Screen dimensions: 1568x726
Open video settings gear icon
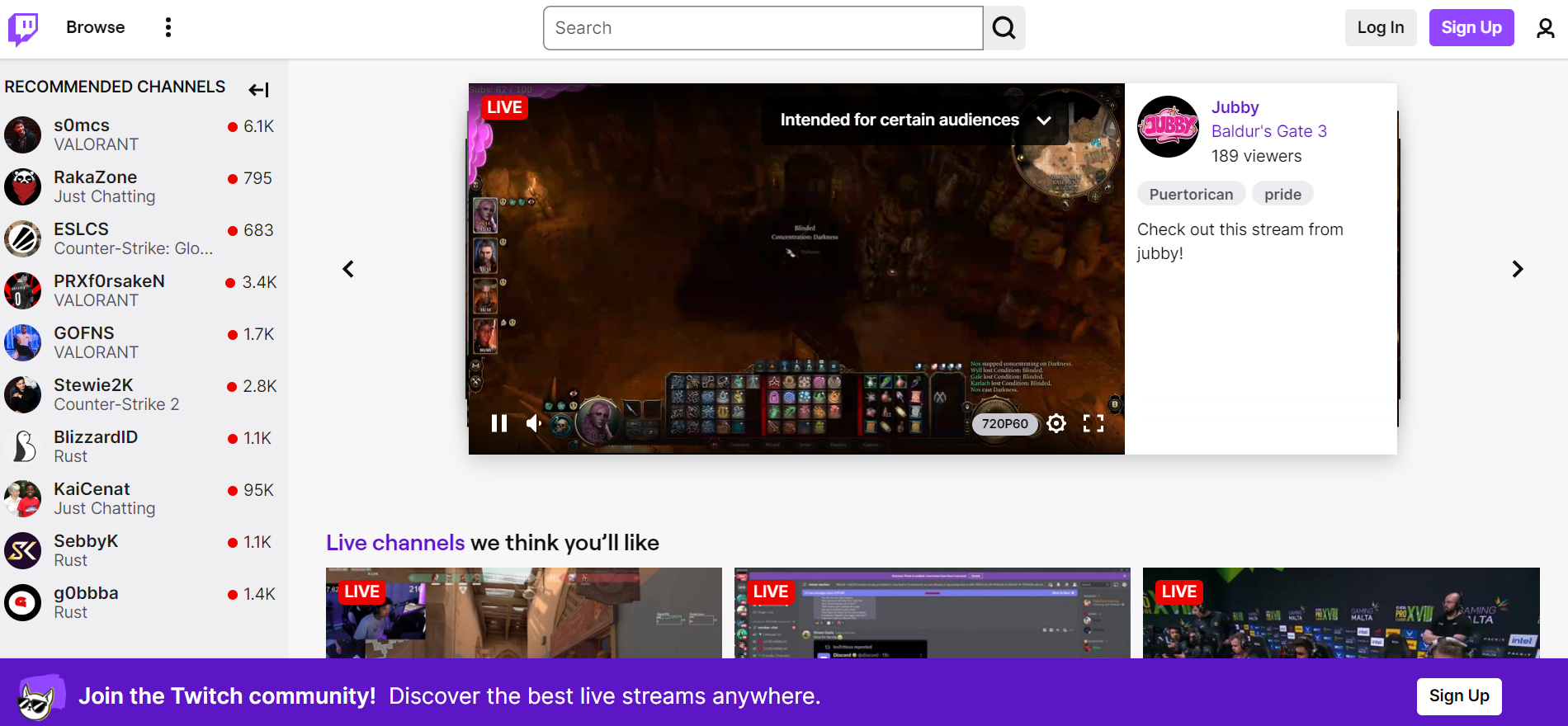pos(1056,423)
